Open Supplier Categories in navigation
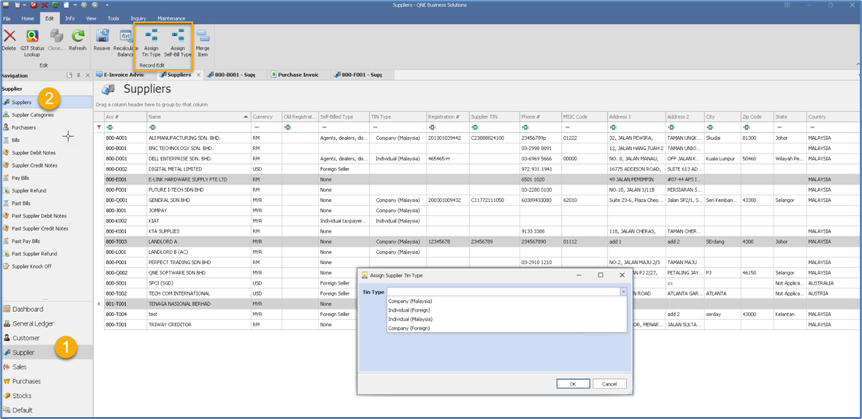The width and height of the screenshot is (862, 419). [x=33, y=115]
